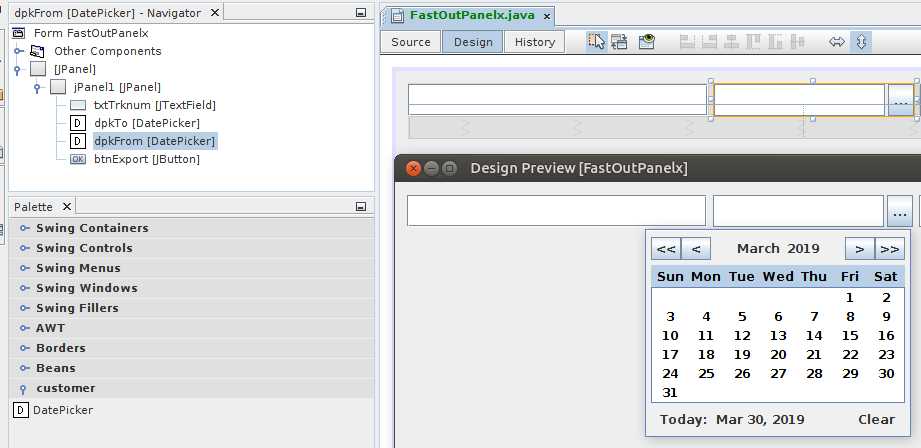Viewport: 921px width, 448px height.
Task: Collapse the [JPanel] node
Action: point(18,70)
